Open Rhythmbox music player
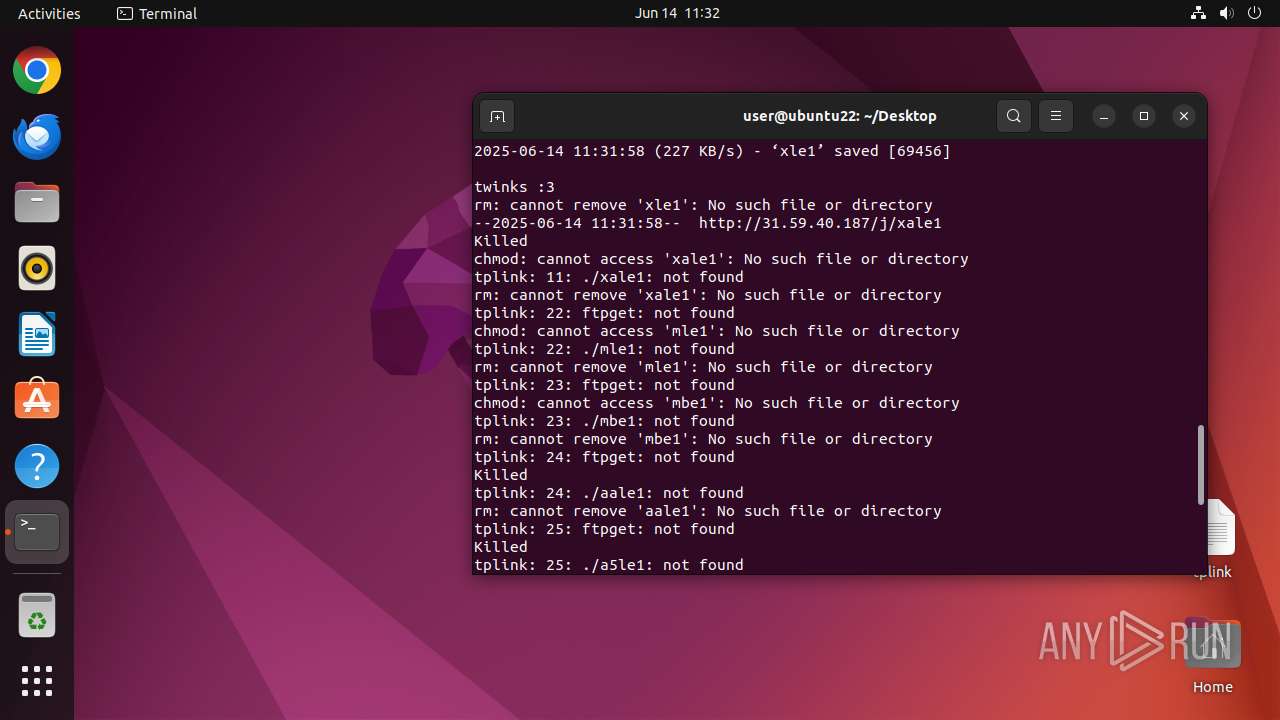The width and height of the screenshot is (1280, 720). tap(37, 269)
